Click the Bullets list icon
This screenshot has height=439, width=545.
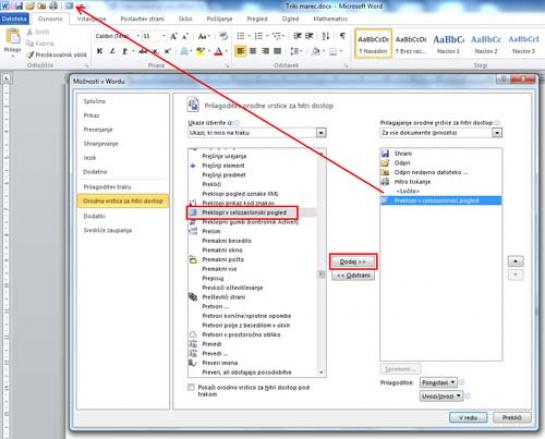coord(241,36)
